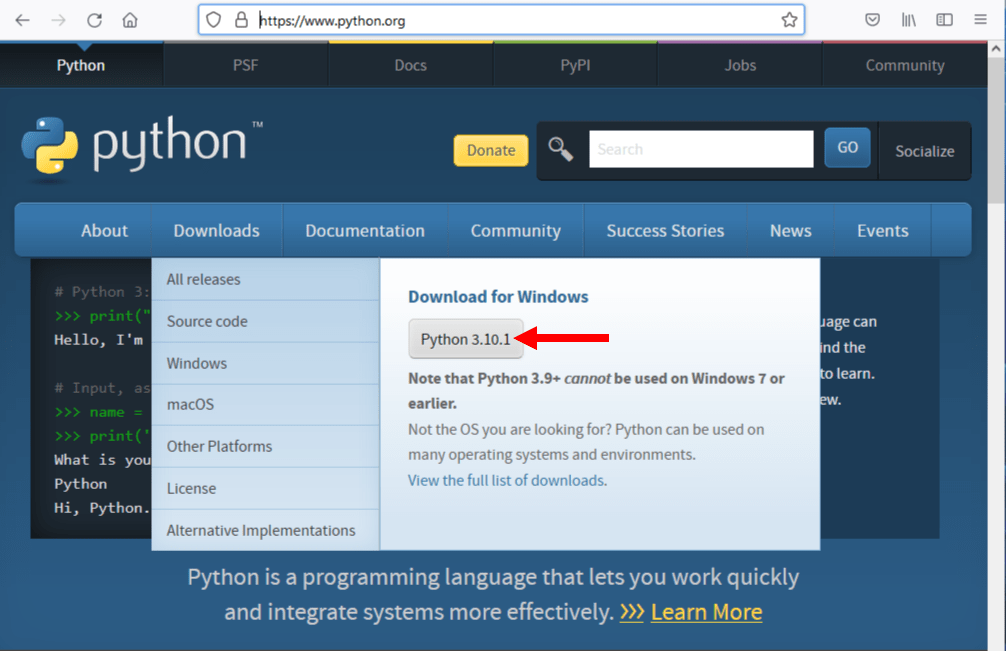The image size is (1006, 651).
Task: Open the Firefox Library icon
Action: click(x=908, y=19)
